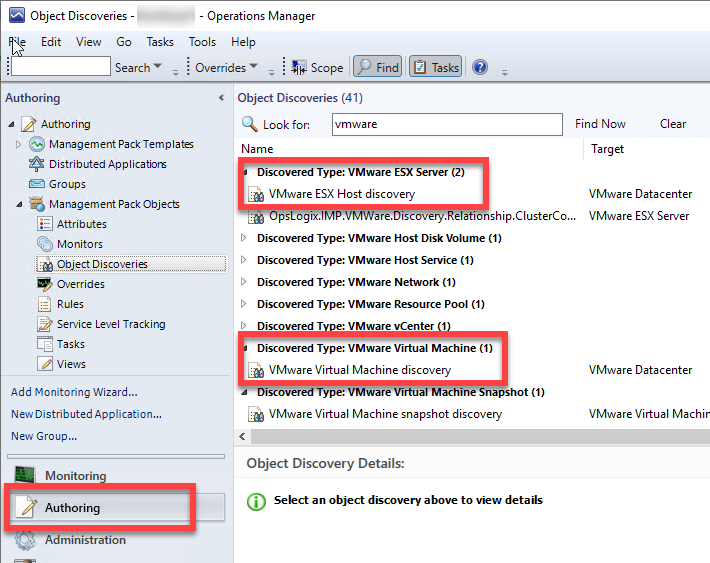Open the Go menu

124,42
